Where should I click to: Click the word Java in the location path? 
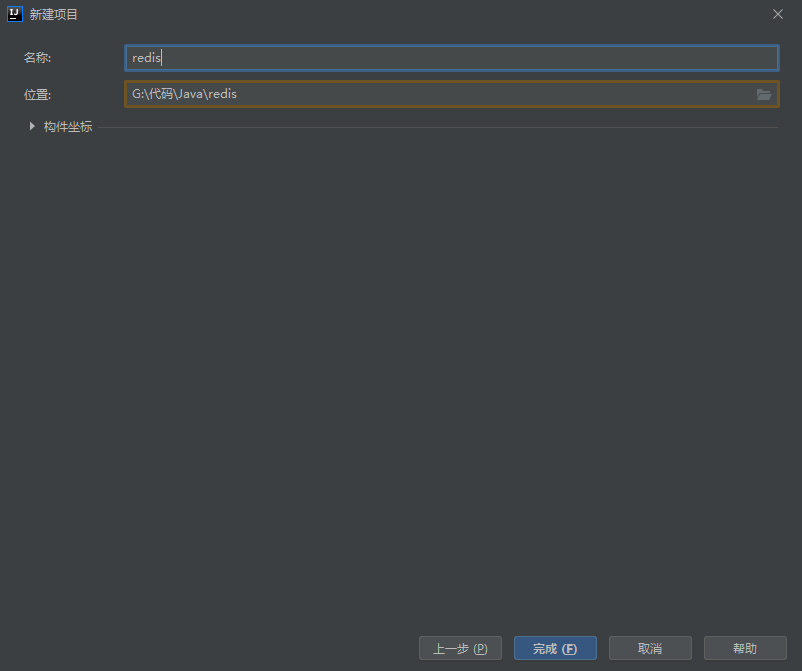coord(190,94)
